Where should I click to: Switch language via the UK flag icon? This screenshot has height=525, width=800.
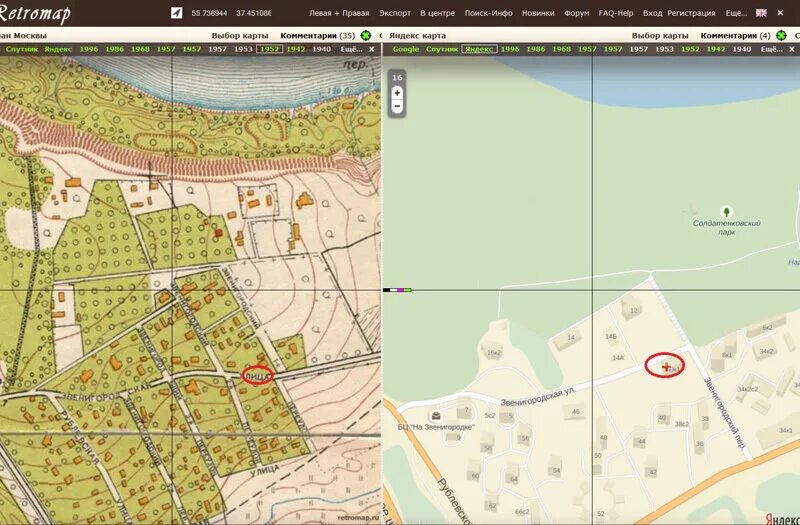(761, 13)
